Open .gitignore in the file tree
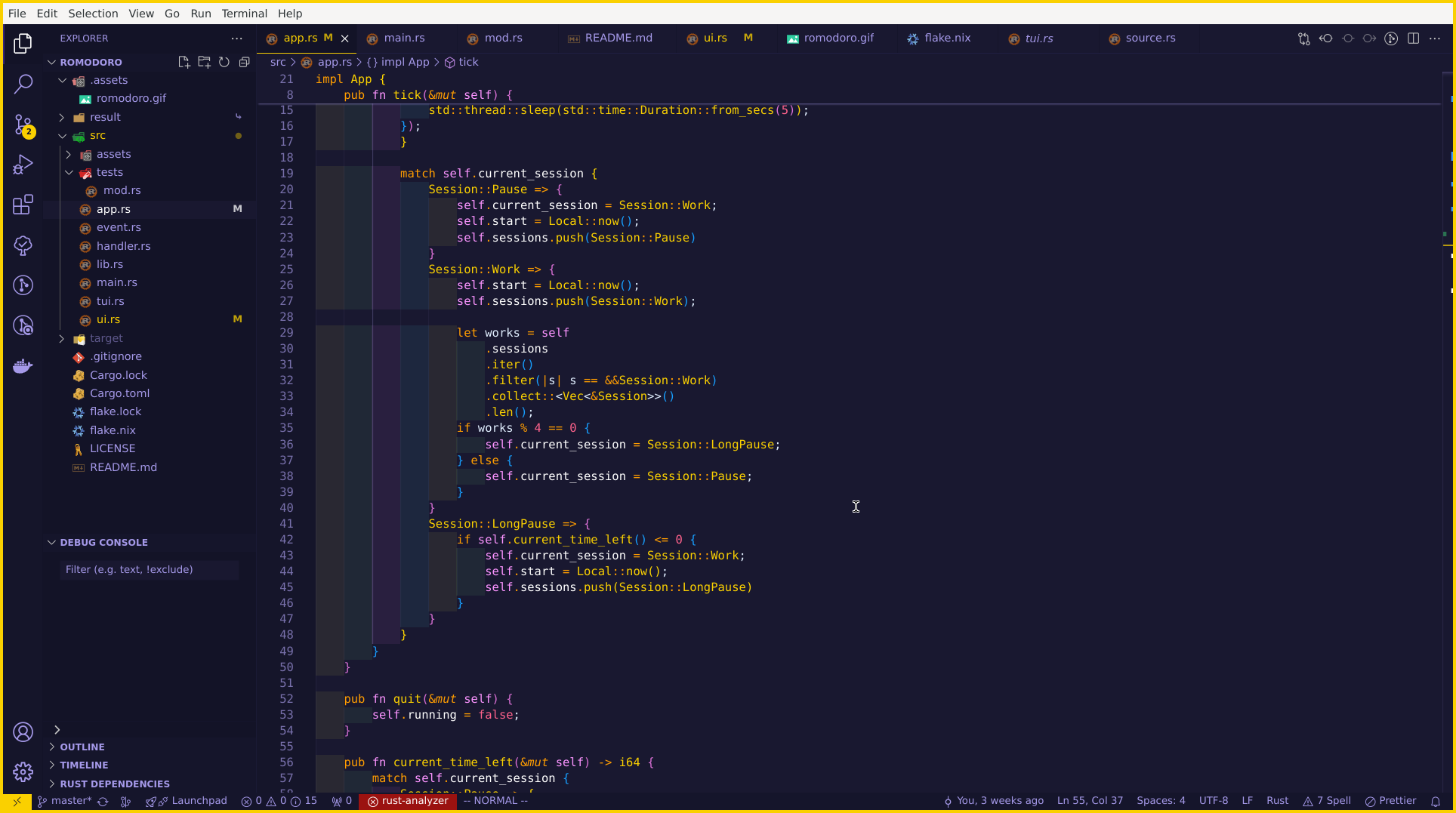Viewport: 1456px width, 813px height. point(116,356)
